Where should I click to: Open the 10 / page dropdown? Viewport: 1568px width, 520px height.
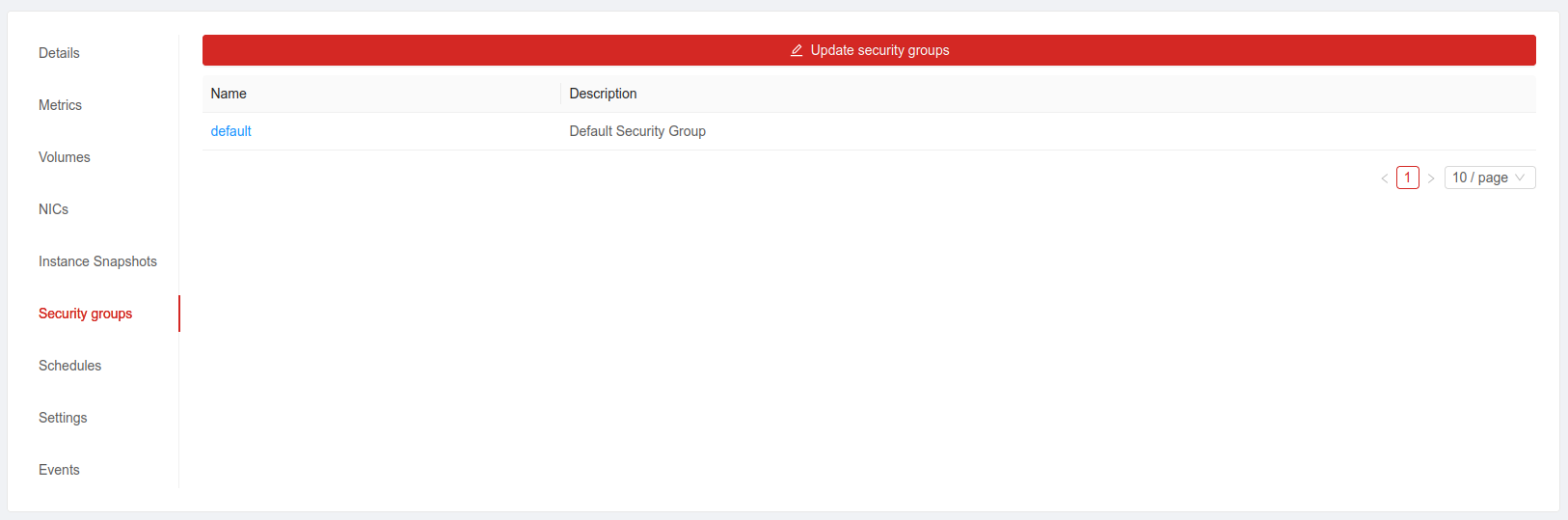(x=1489, y=178)
